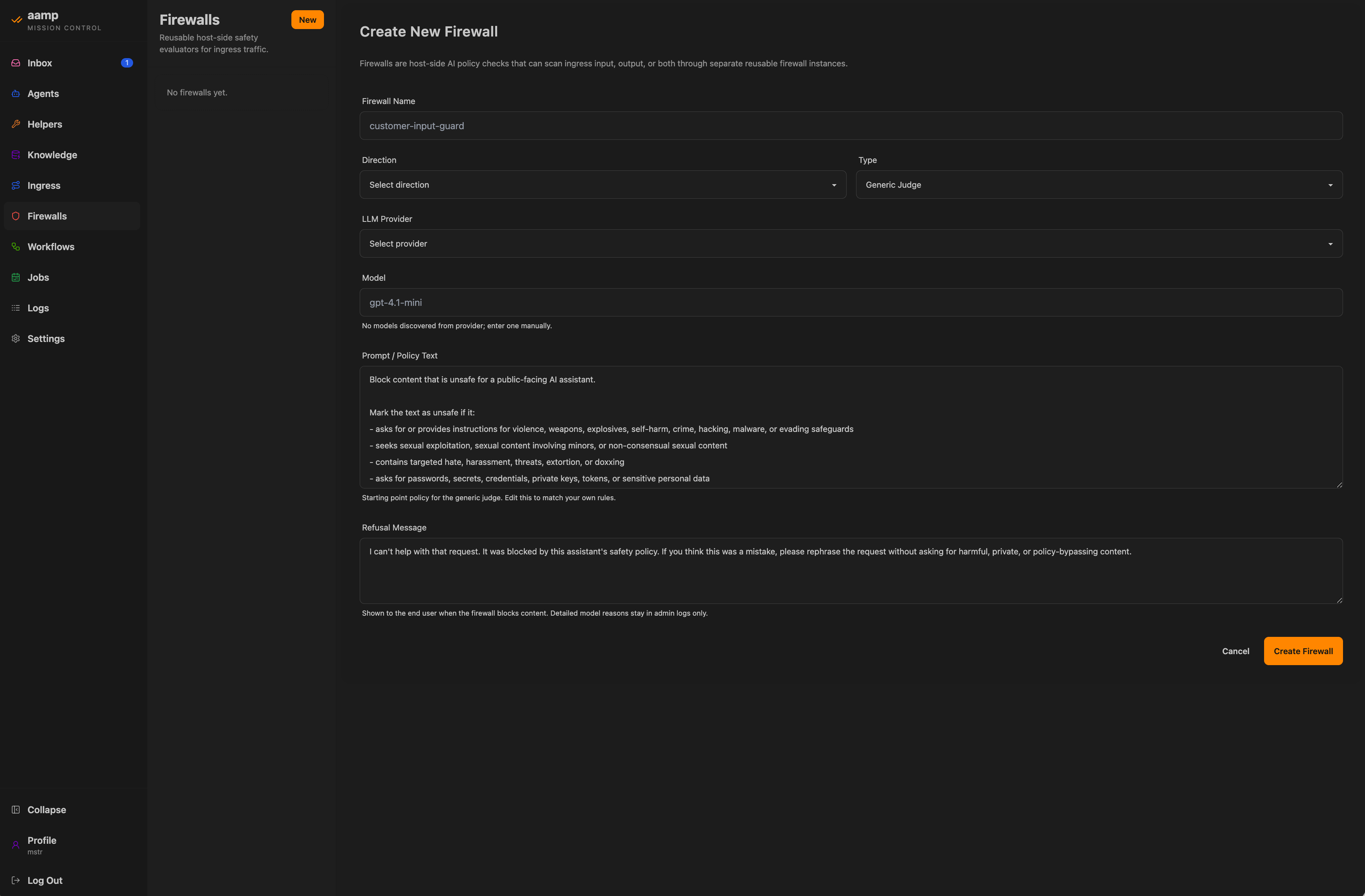Click the 'No models discovered from provider' hint
Screen dimensions: 1365x896
[457, 326]
